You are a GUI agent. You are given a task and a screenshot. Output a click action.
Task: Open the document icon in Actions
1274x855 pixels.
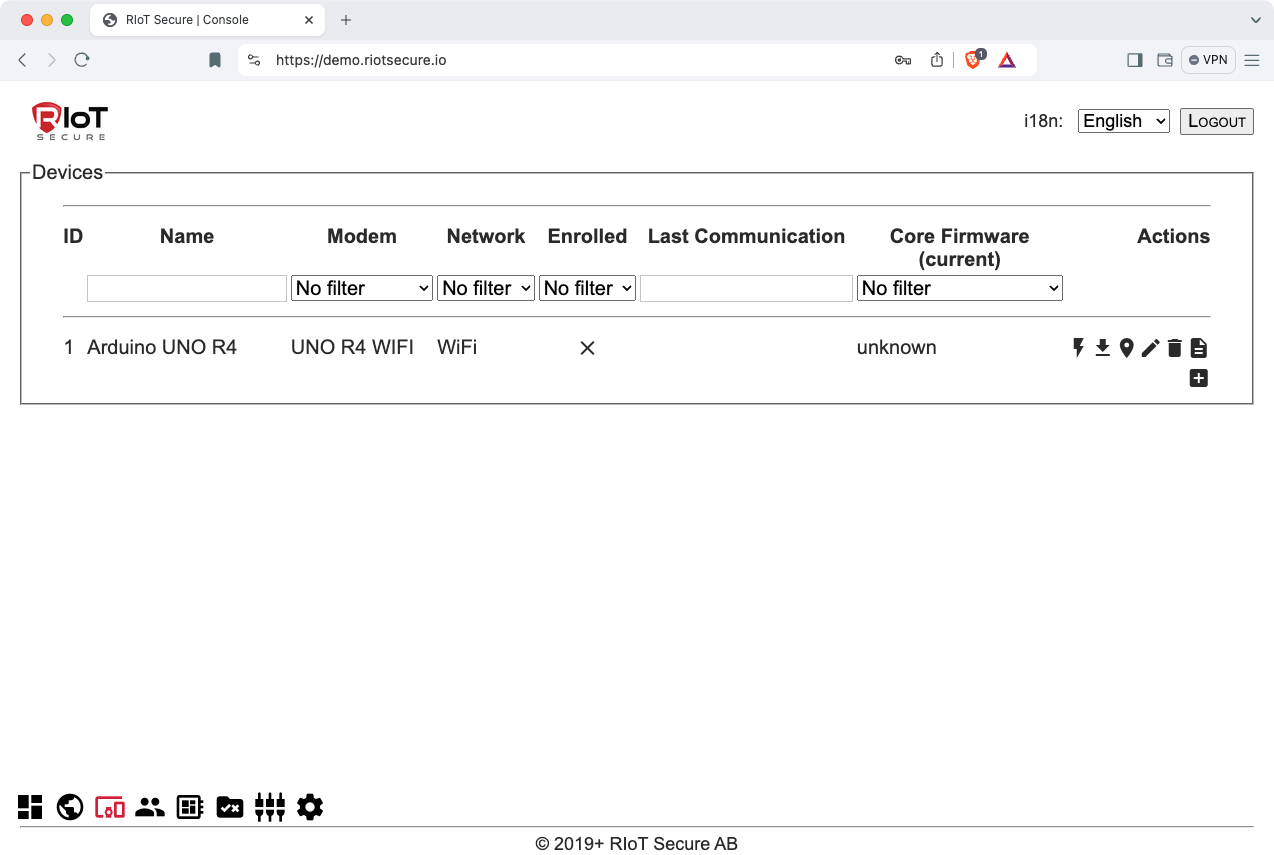point(1198,348)
